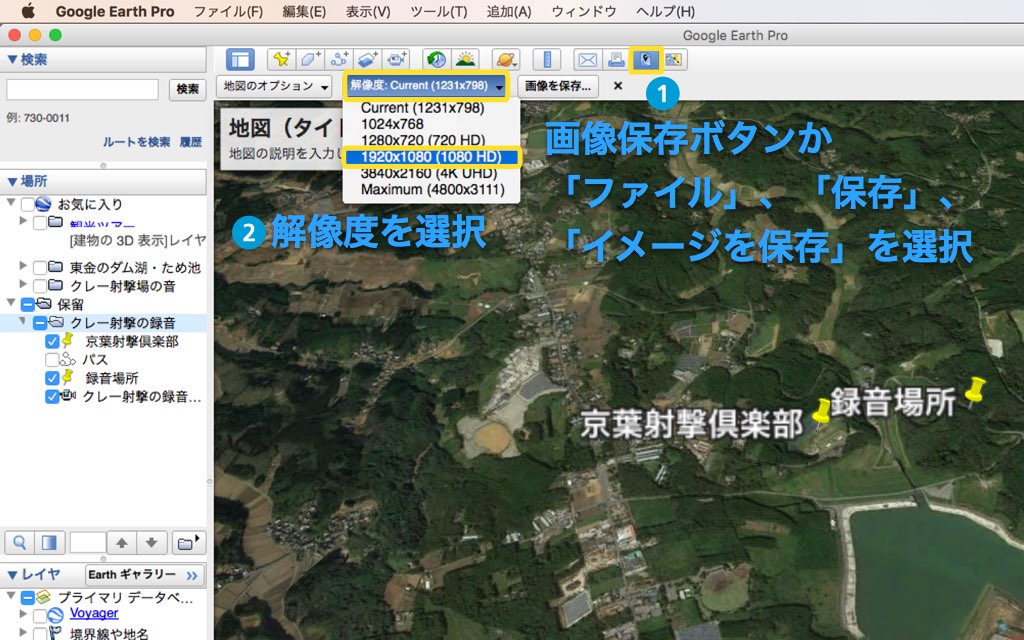Expand the 東金のダム湖・ため池 folder arrow
This screenshot has width=1024, height=640.
click(24, 266)
